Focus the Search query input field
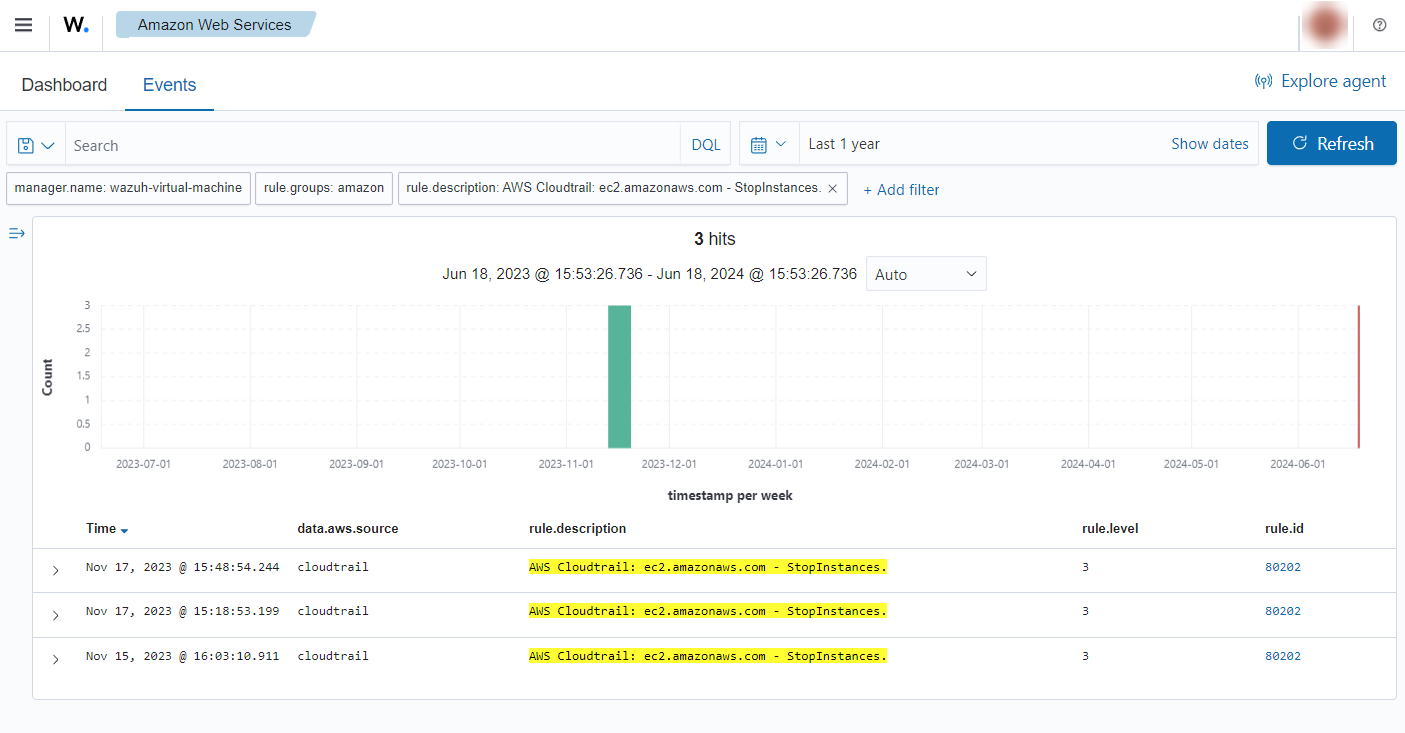The width and height of the screenshot is (1405, 733). coord(370,145)
